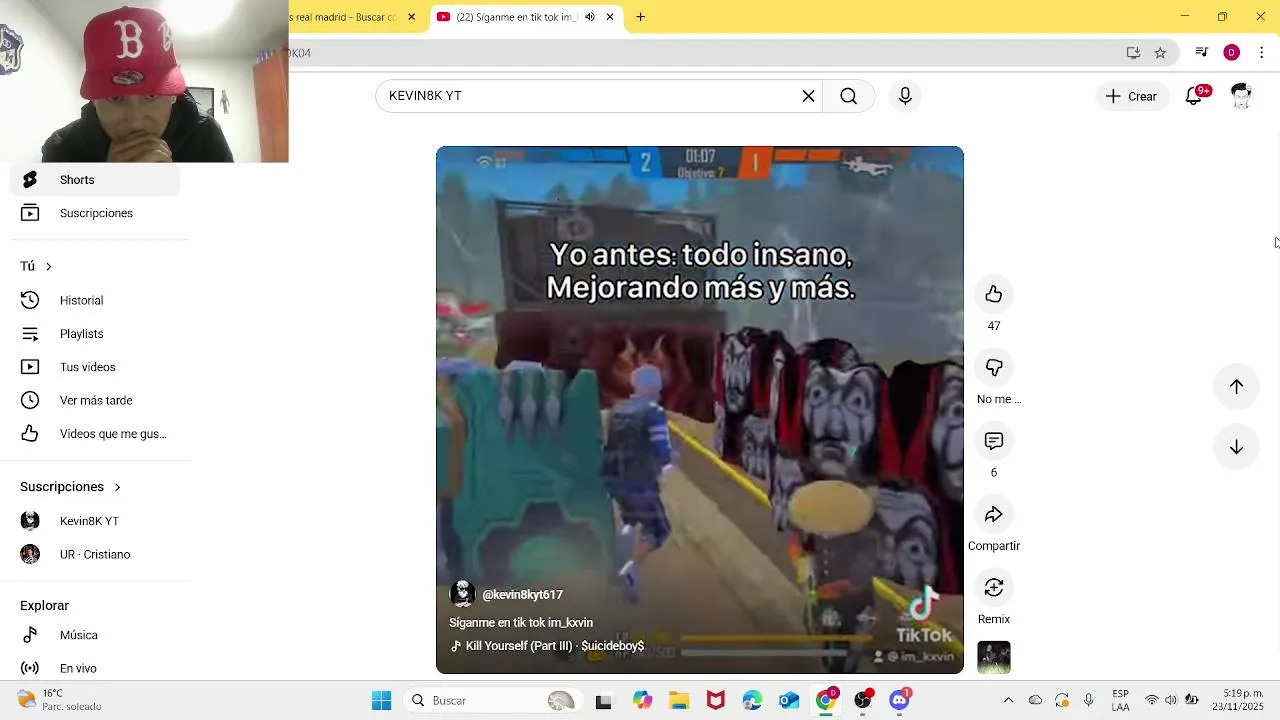Open Copilot from the taskbar
This screenshot has width=1280, height=720.
tap(642, 701)
